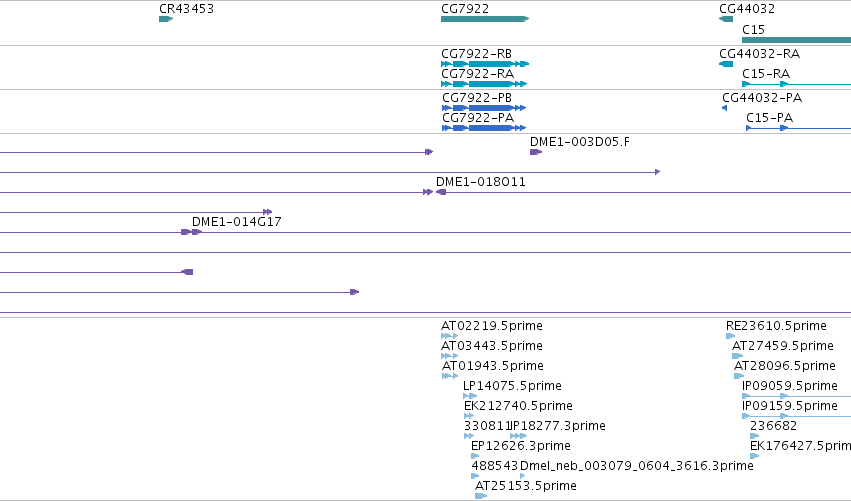Select the IP09059.5prime EST feature

(x=796, y=396)
